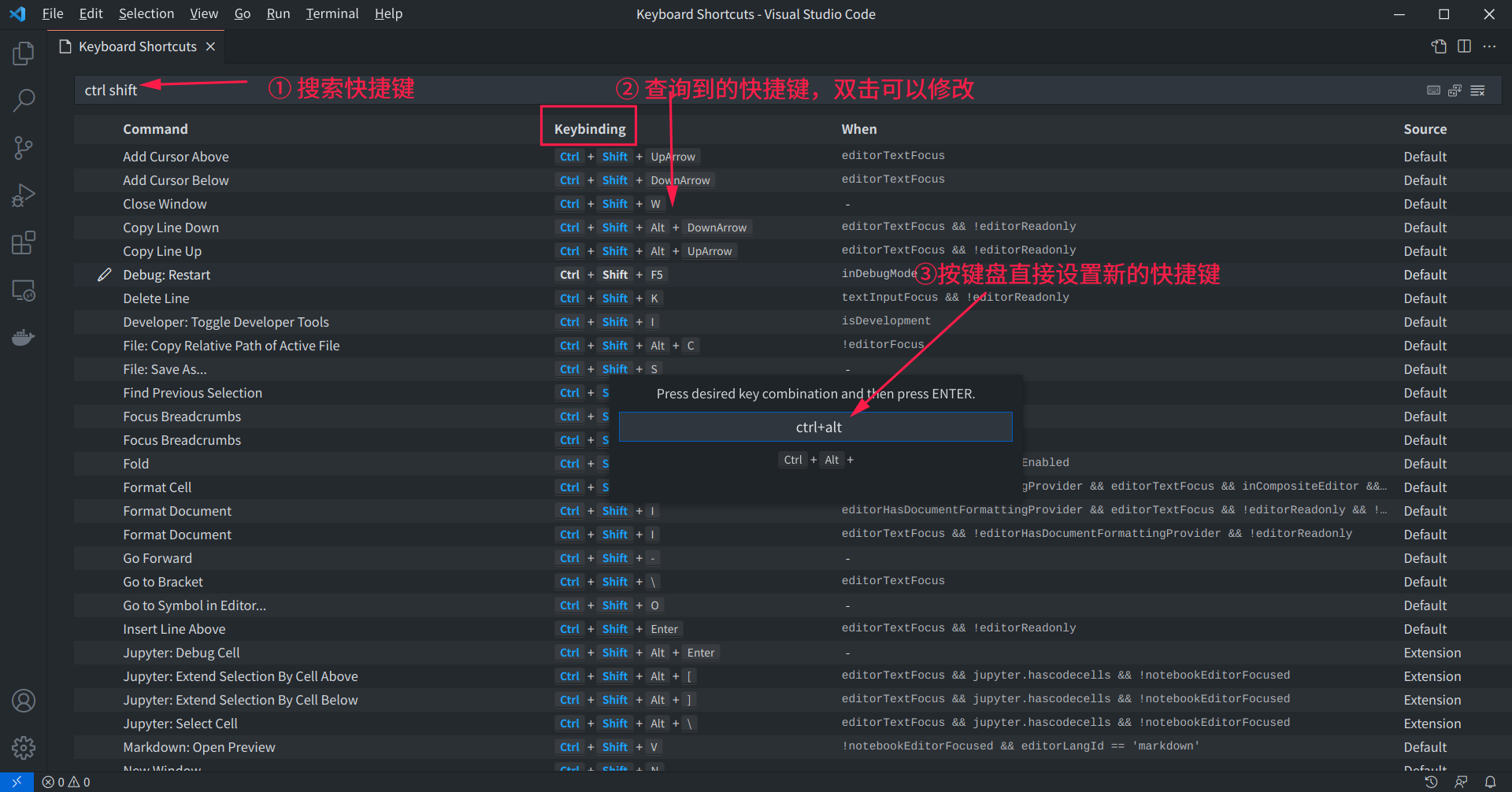Screen dimensions: 1512x792
Task: Click the edit pencil for Debug: Restart
Action: (104, 275)
